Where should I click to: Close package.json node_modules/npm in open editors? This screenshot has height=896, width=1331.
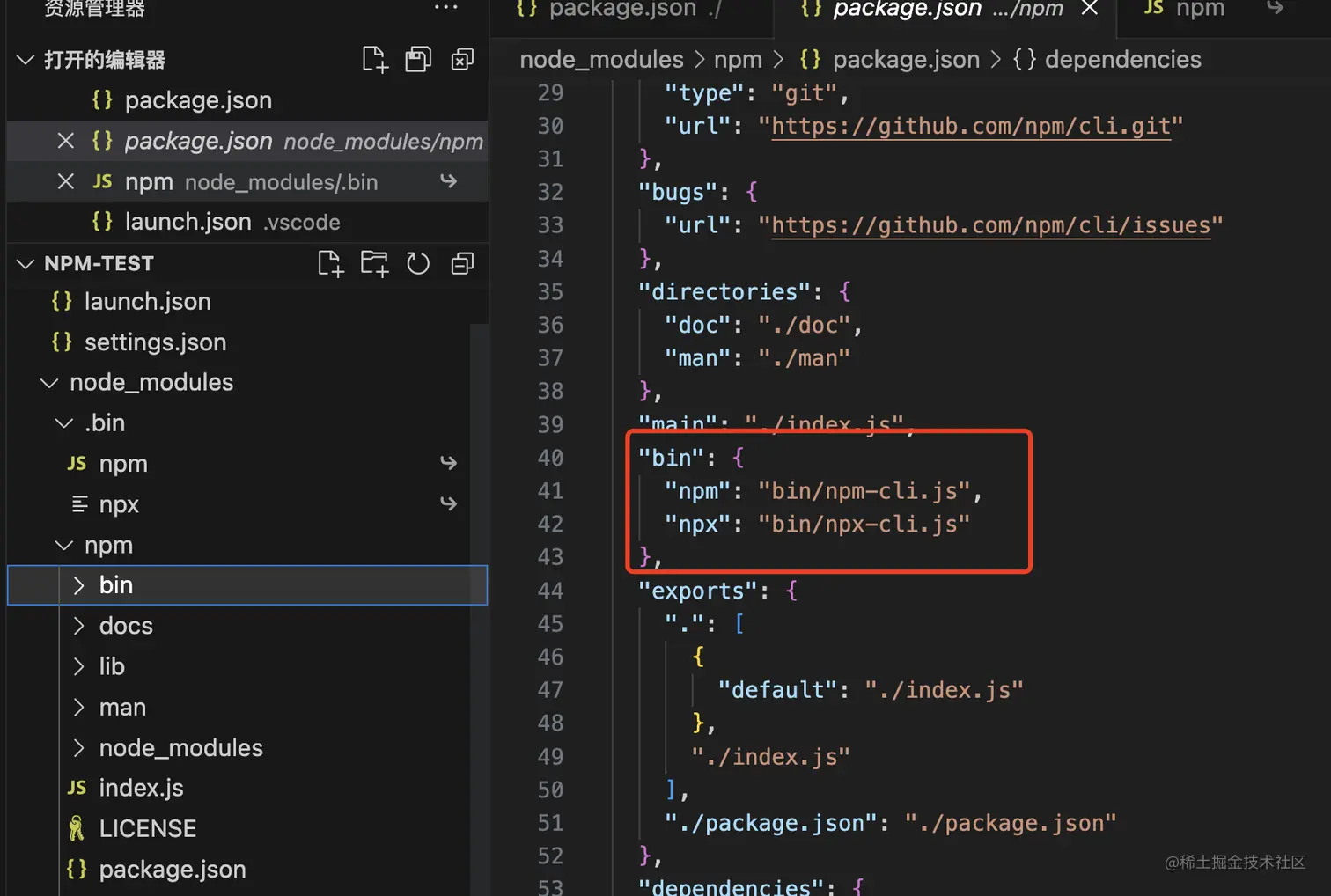(65, 141)
